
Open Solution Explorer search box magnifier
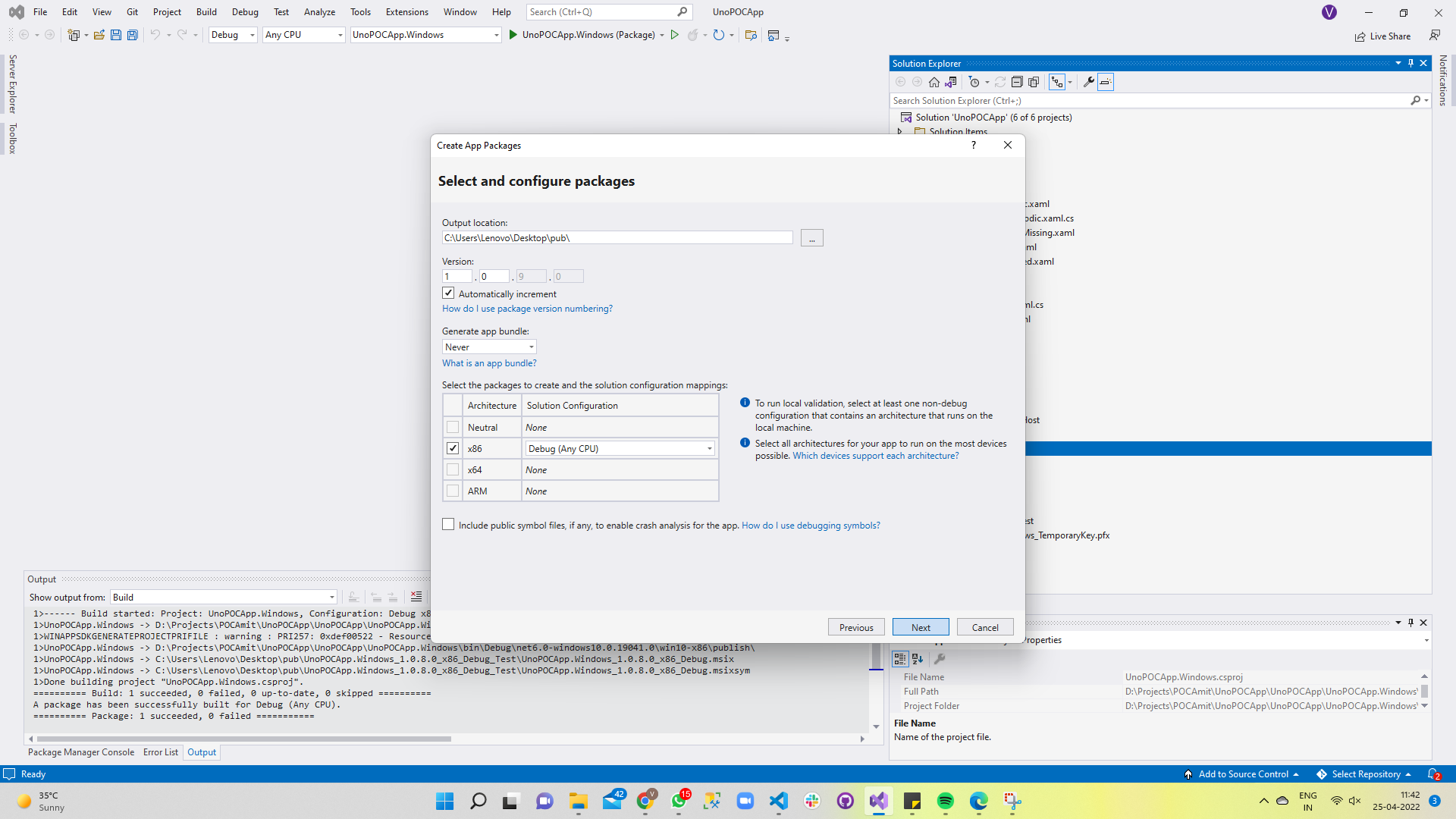click(x=1417, y=100)
